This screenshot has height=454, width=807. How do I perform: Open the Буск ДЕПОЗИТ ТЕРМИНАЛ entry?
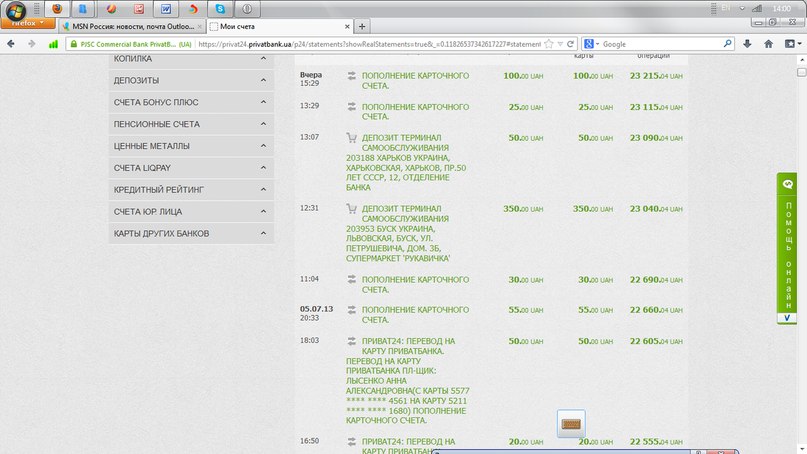[x=398, y=233]
